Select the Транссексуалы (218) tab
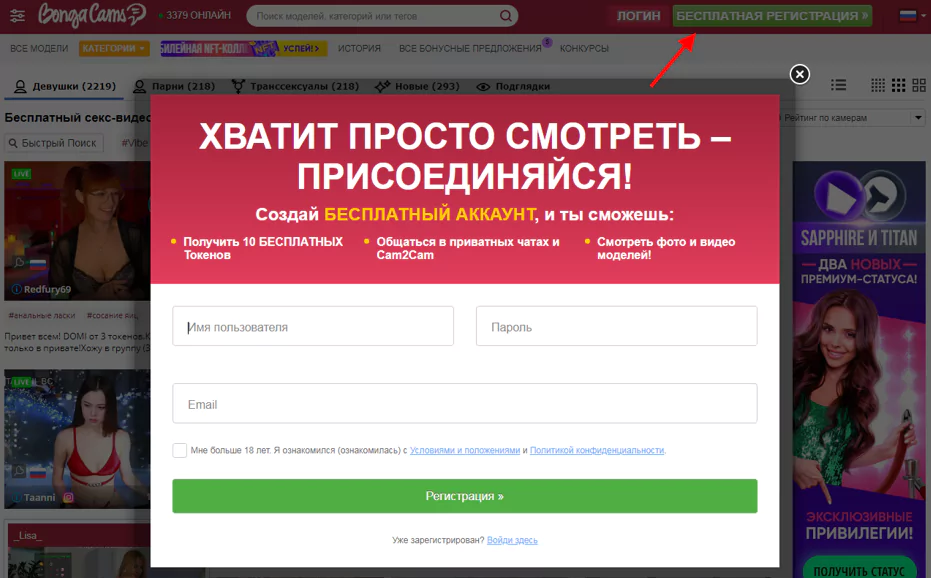This screenshot has width=931, height=578. click(295, 86)
